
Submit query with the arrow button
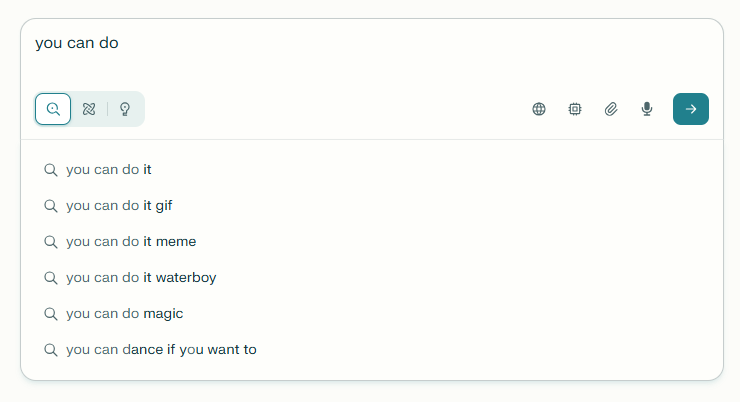[x=691, y=109]
